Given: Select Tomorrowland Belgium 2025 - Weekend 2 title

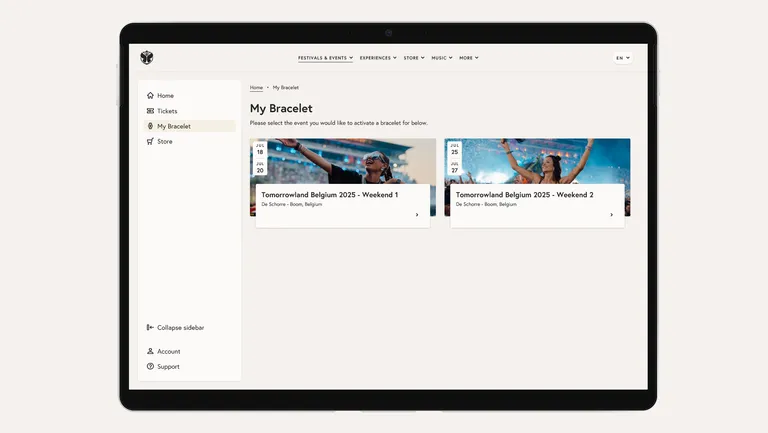Looking at the screenshot, I should (525, 194).
